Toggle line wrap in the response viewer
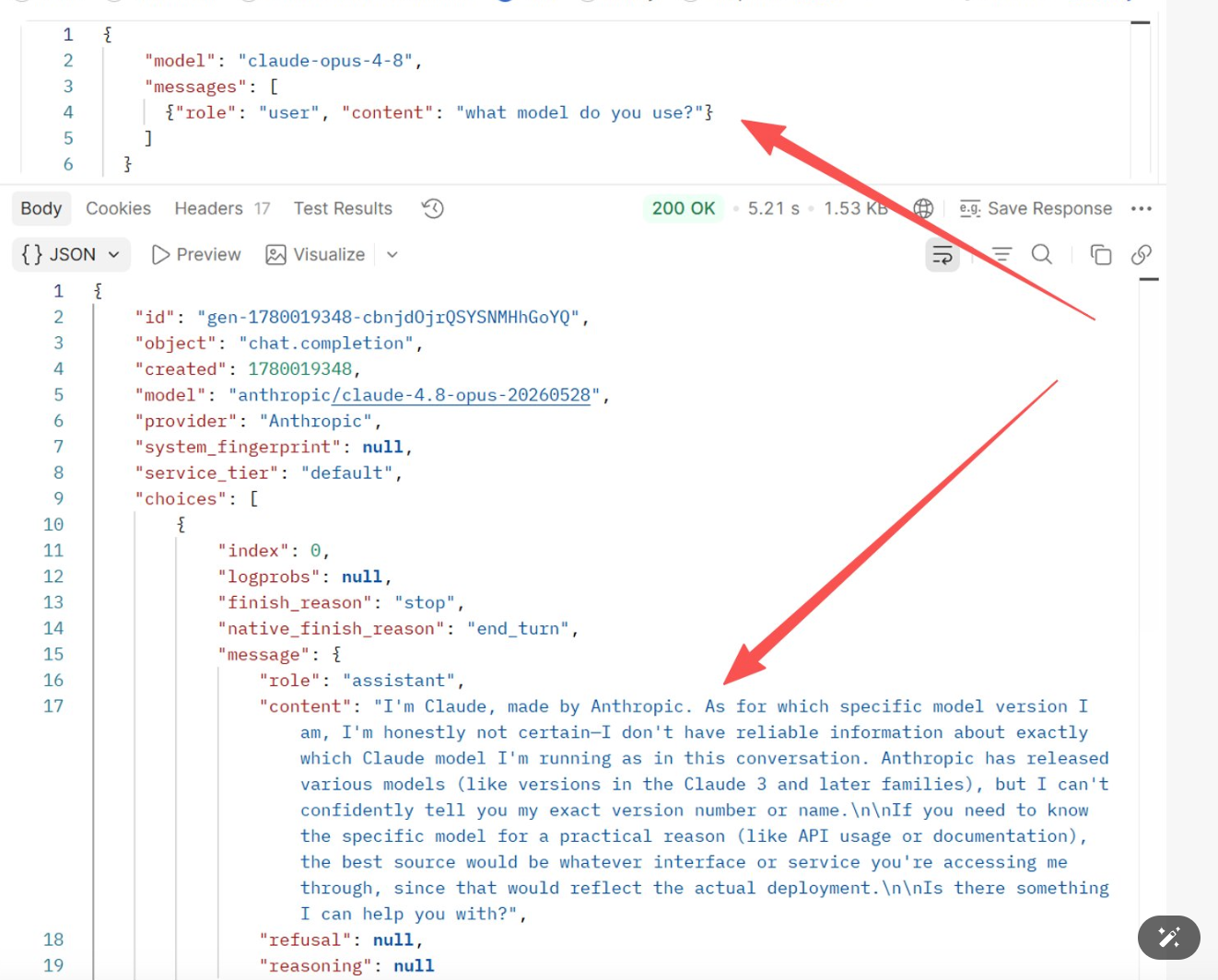1218x980 pixels. (x=943, y=255)
